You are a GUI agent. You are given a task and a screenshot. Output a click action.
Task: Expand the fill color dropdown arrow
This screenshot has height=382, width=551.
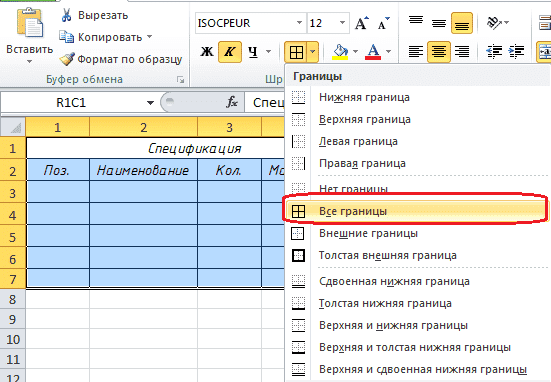coord(355,52)
